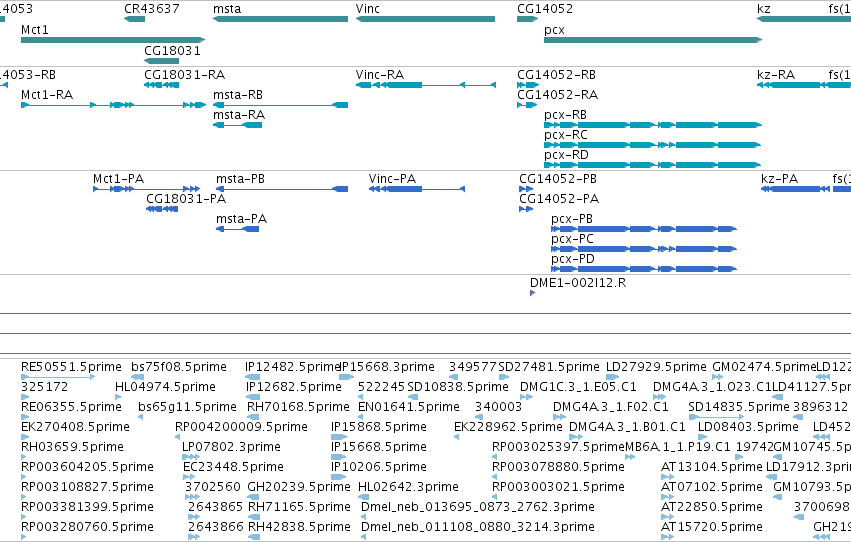Image resolution: width=851 pixels, height=542 pixels.
Task: Select the kz-PA protein feature
Action: [795, 189]
